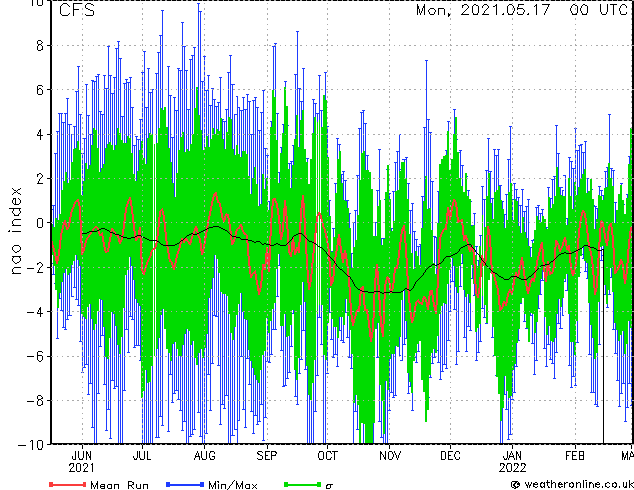Image resolution: width=634 pixels, height=490 pixels.
Task: Click the y-axis value 6
Action: [40, 90]
